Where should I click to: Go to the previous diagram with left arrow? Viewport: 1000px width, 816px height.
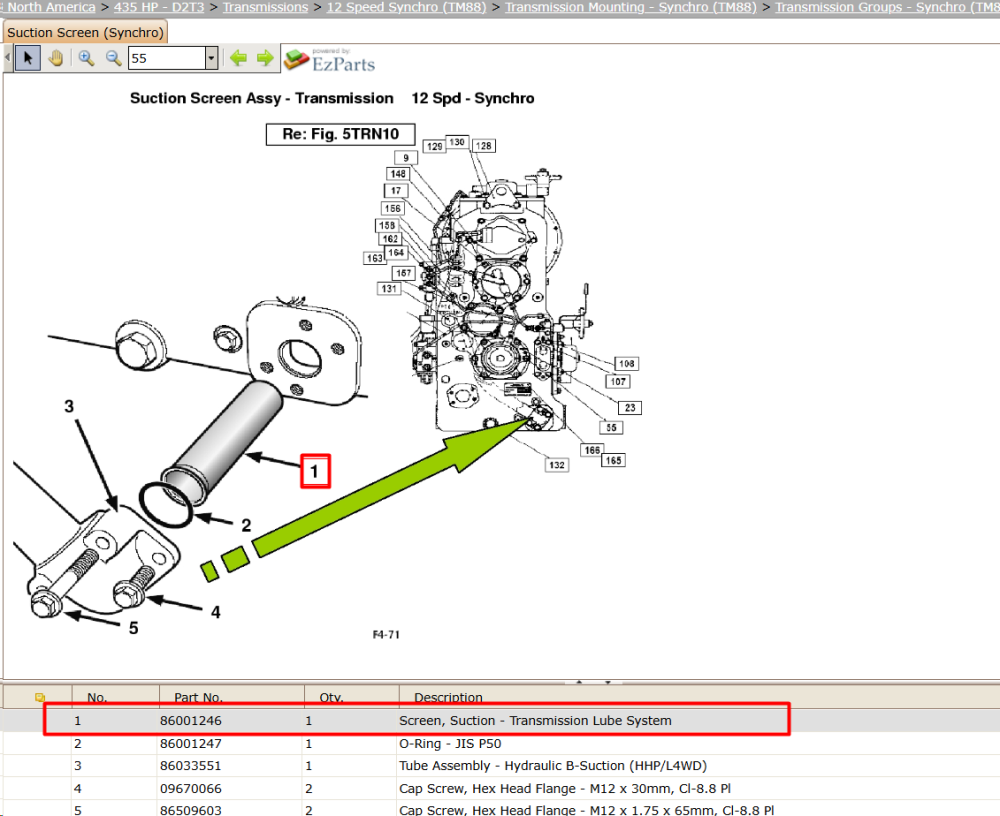click(239, 58)
